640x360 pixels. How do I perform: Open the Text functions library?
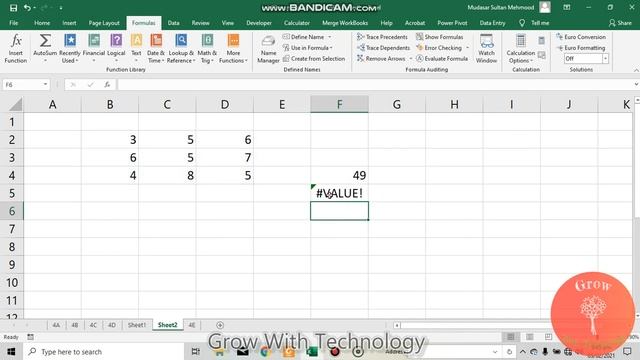(136, 48)
